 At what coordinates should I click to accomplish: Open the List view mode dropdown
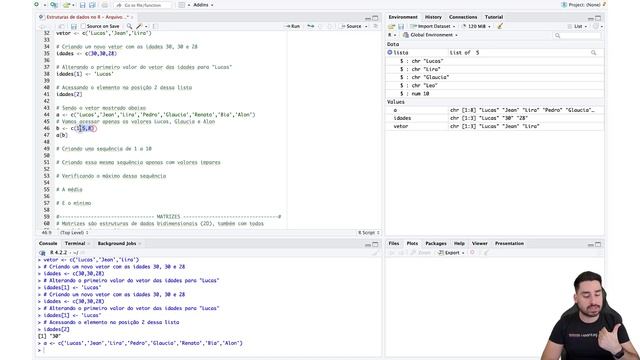[577, 26]
